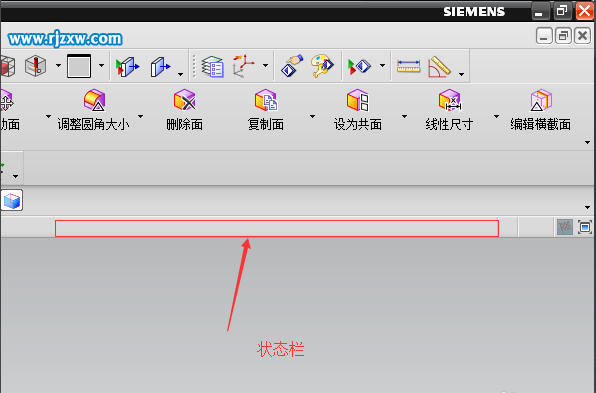596x393 pixels.
Task: Open synchronous modeling toolbar options arrow
Action: tap(588, 143)
